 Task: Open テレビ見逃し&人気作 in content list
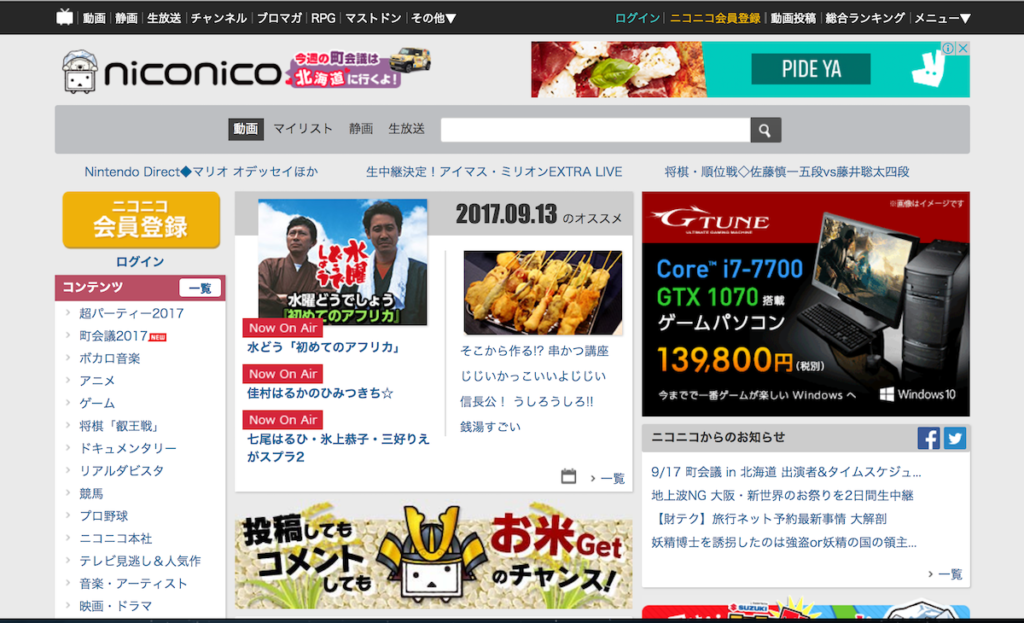tap(140, 561)
